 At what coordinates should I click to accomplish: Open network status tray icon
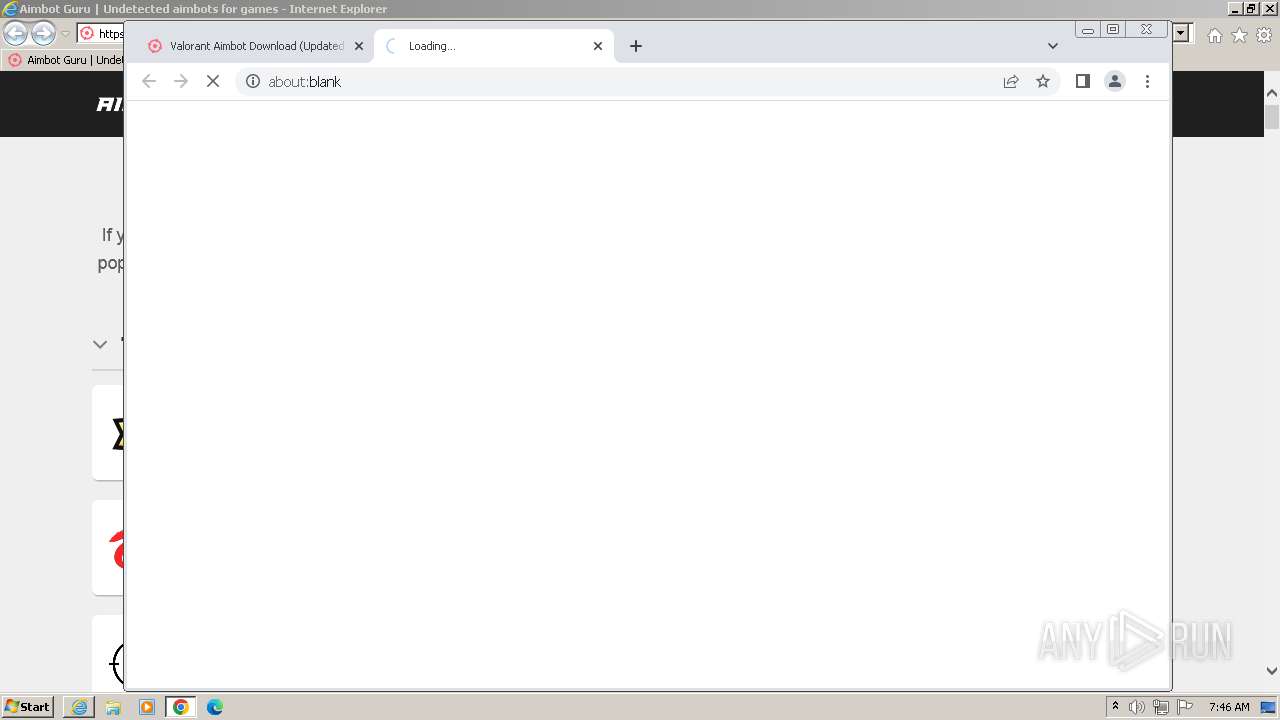coord(1161,707)
